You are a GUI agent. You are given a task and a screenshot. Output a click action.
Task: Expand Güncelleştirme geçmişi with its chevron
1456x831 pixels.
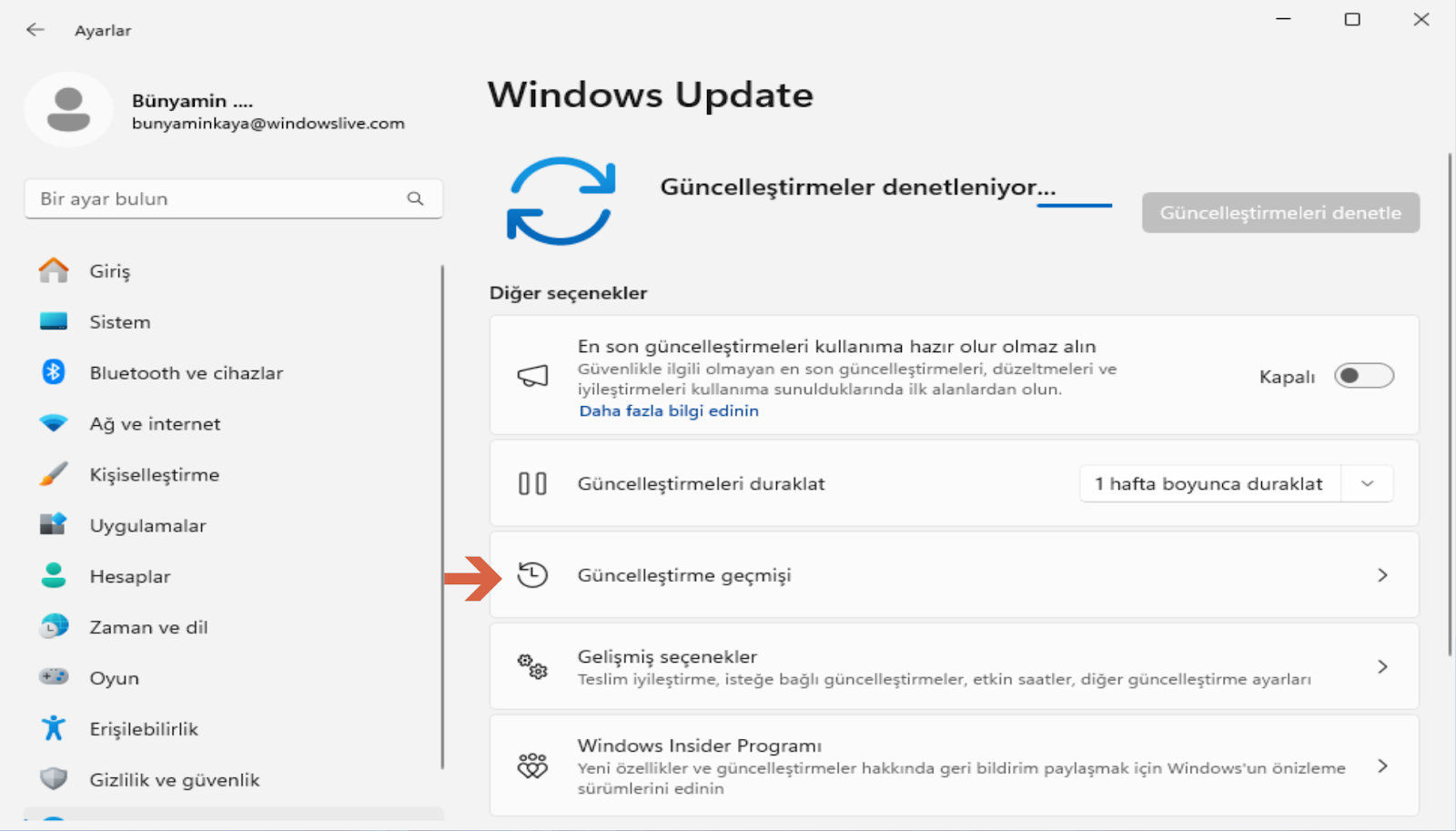pyautogui.click(x=1382, y=575)
